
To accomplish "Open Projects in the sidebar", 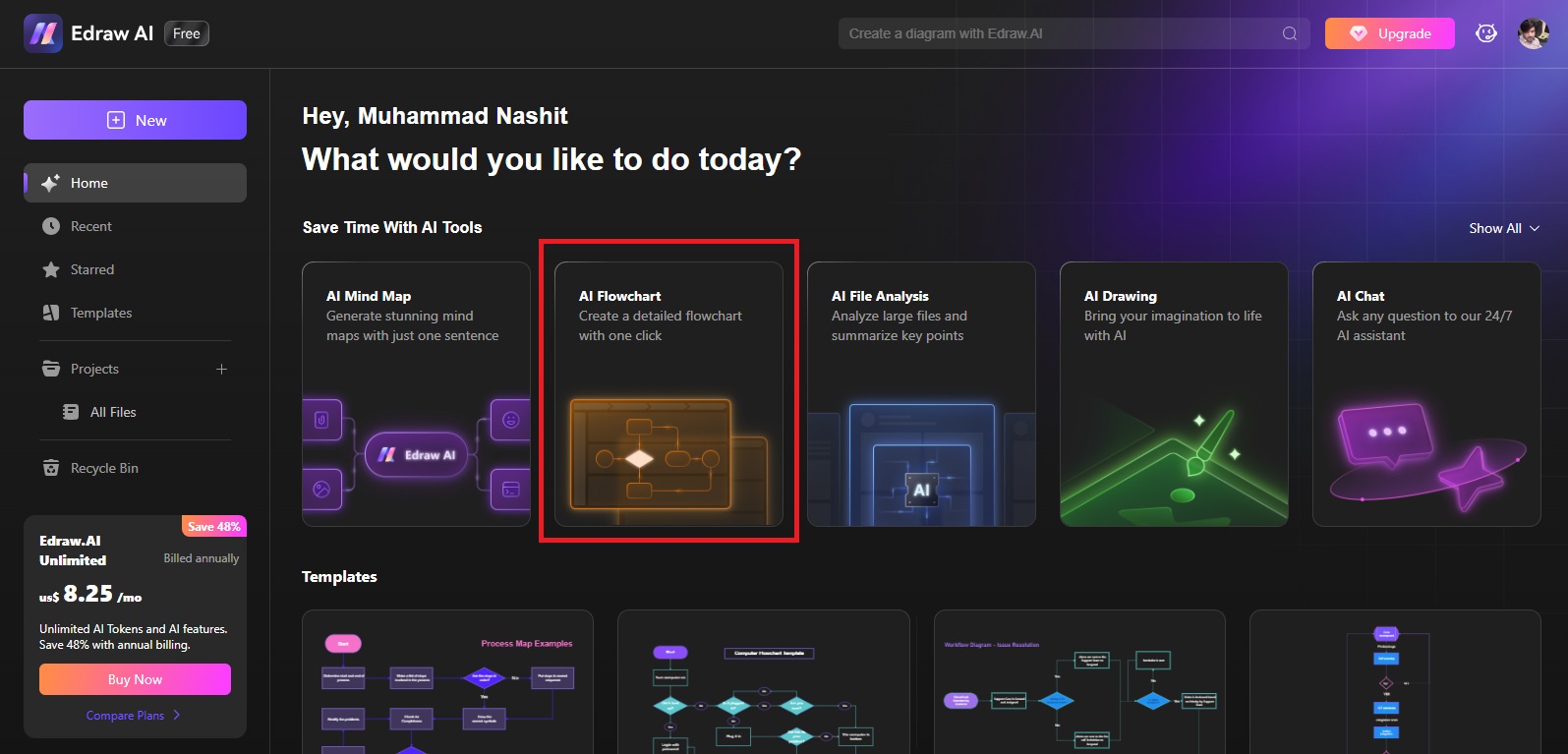I will (x=94, y=369).
